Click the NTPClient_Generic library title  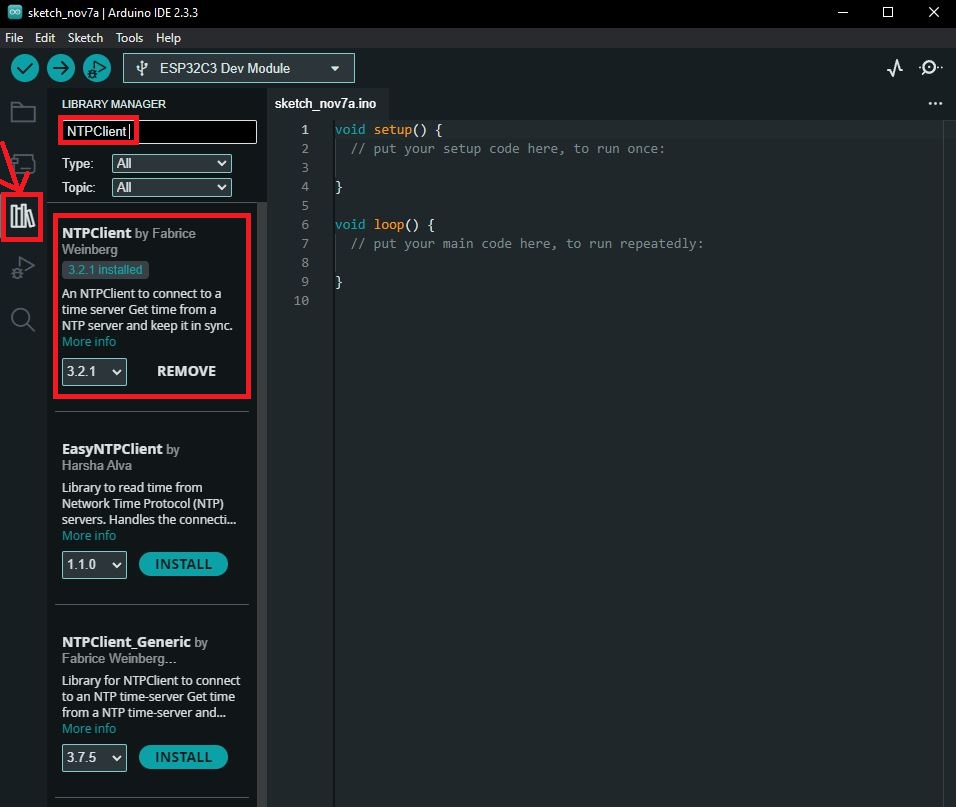coord(126,642)
